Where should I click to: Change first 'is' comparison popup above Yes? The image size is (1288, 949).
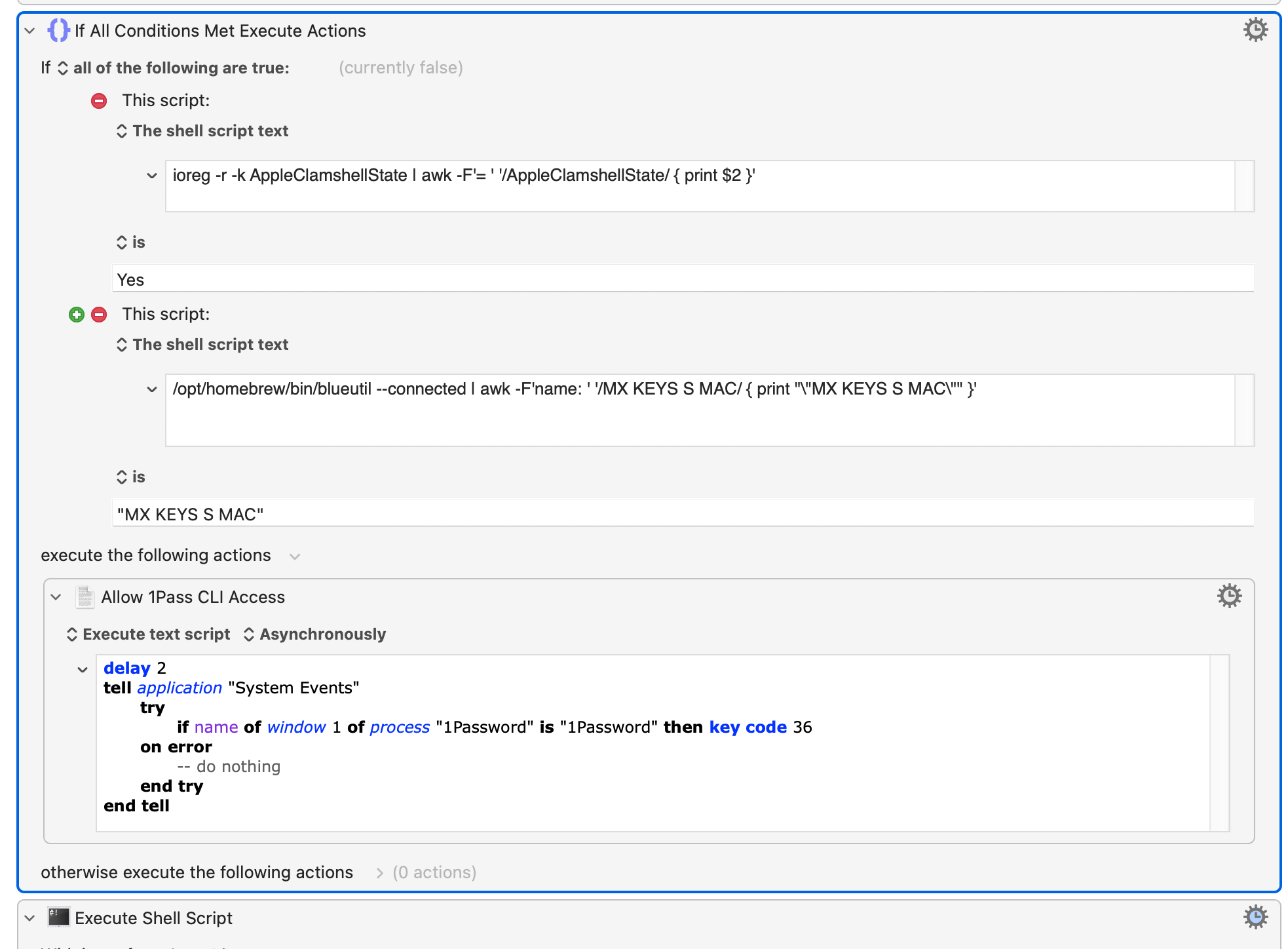coord(130,242)
